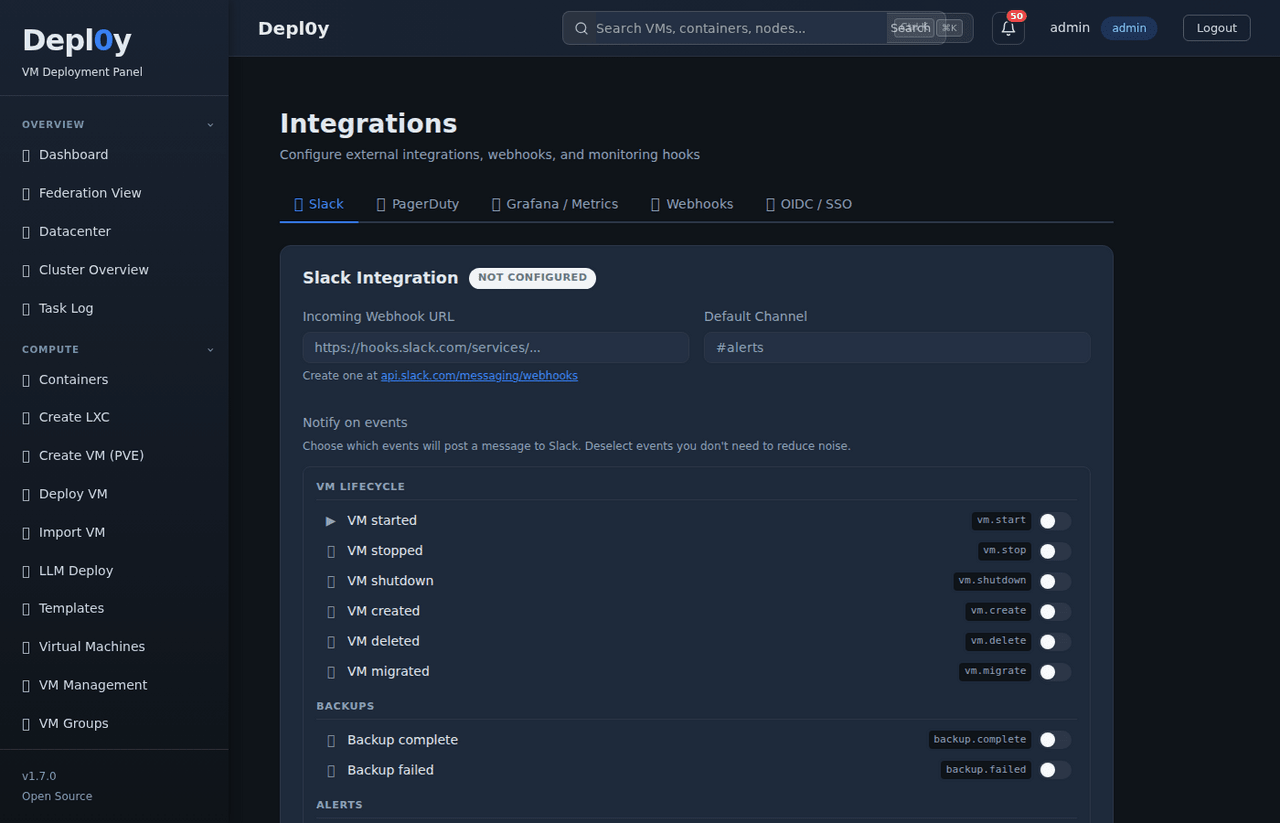Open the OIDC / SSO tab
The height and width of the screenshot is (823, 1280).
pyautogui.click(x=808, y=204)
